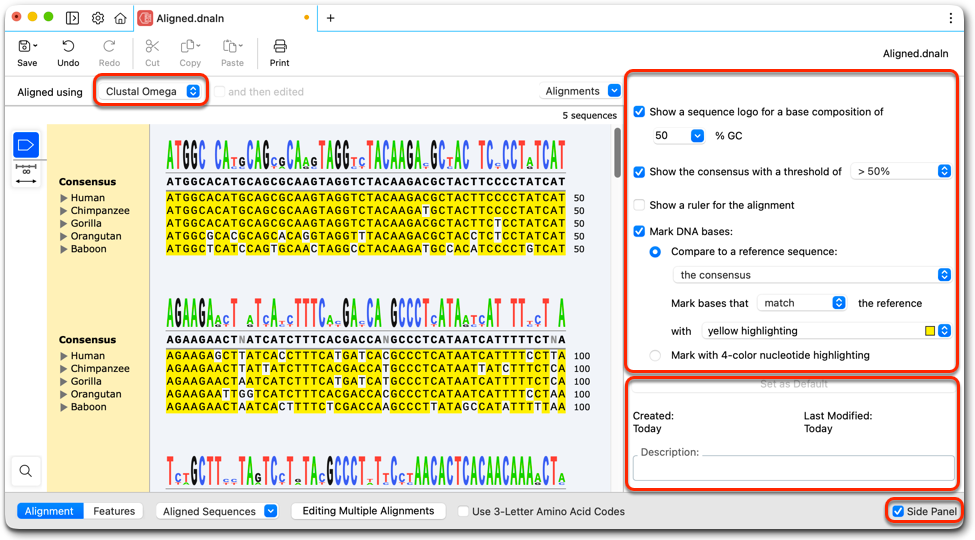Uncheck Mark DNA bases

(x=639, y=231)
